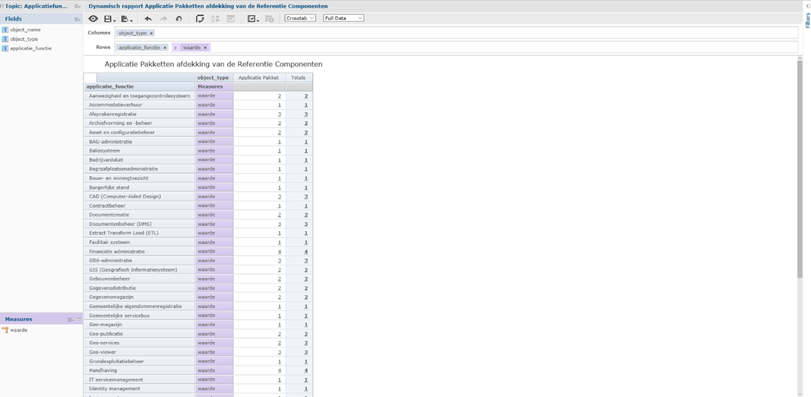Click the Documentenbeheer (DMS) row label
The width and height of the screenshot is (811, 397).
[x=120, y=224]
